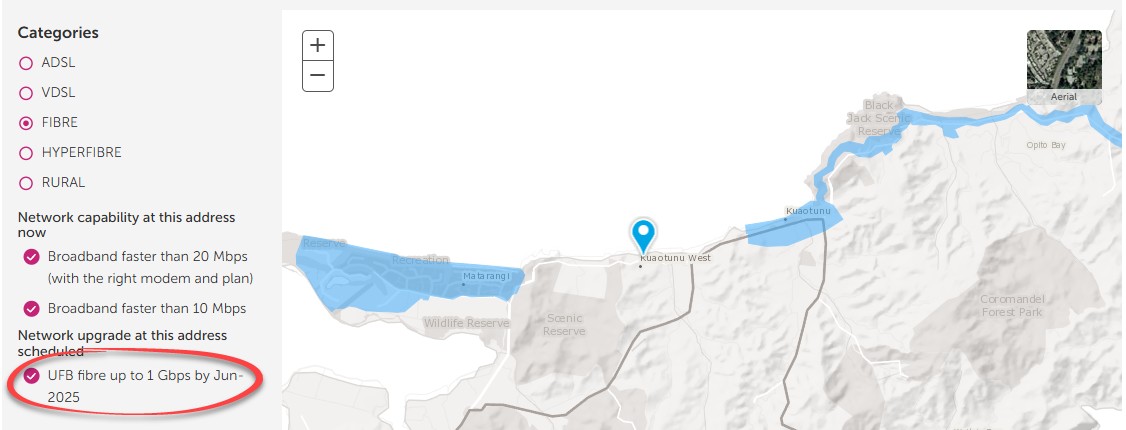Switch to Aerial map view thumbnail
Image resolution: width=1126 pixels, height=430 pixels.
[x=1064, y=67]
